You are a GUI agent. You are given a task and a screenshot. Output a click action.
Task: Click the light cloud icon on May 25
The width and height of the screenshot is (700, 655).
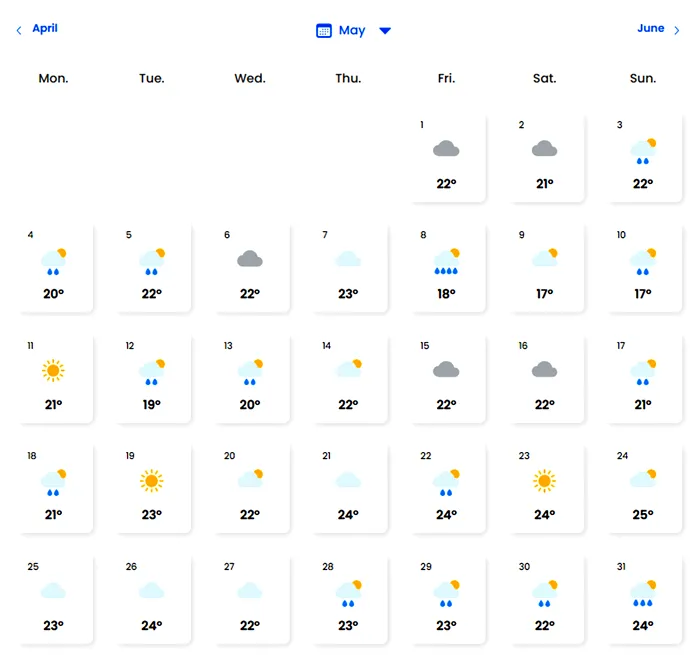(x=53, y=591)
